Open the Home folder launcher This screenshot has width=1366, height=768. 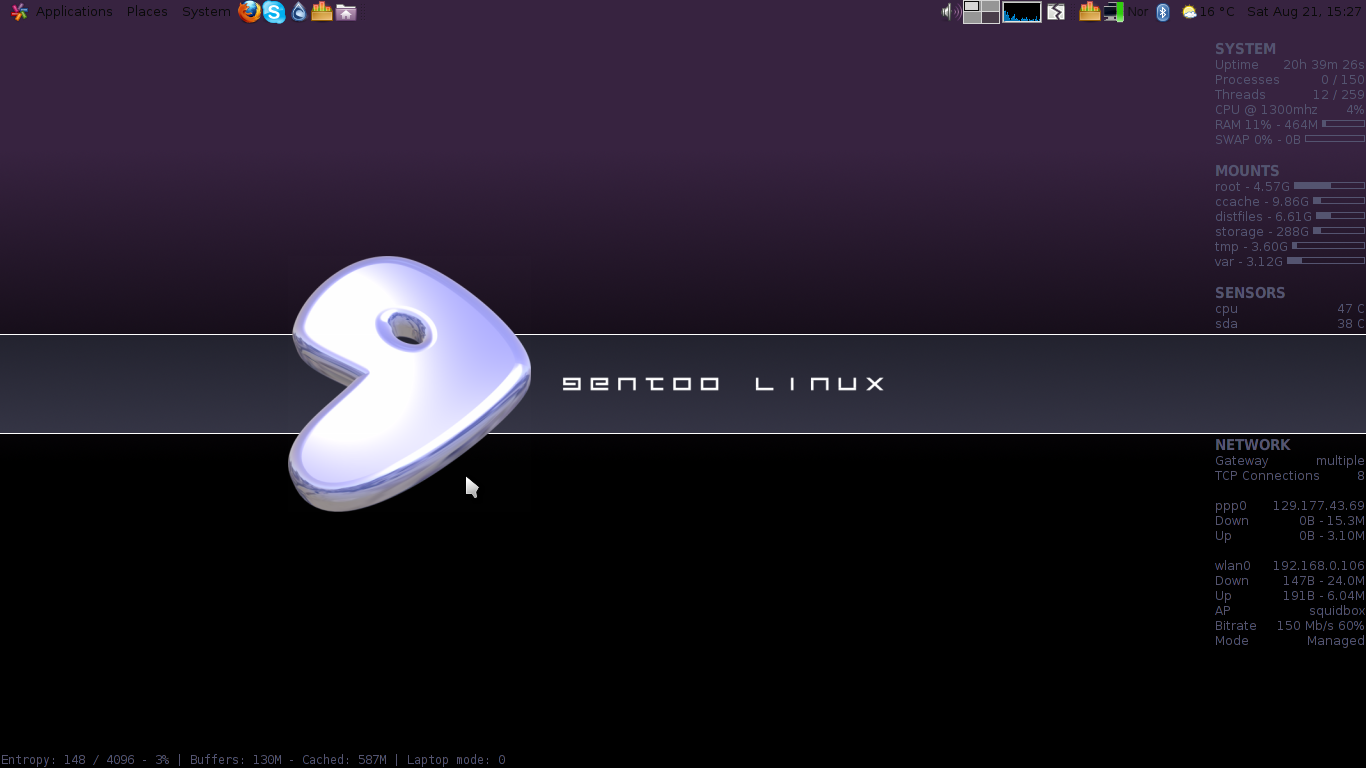click(346, 12)
